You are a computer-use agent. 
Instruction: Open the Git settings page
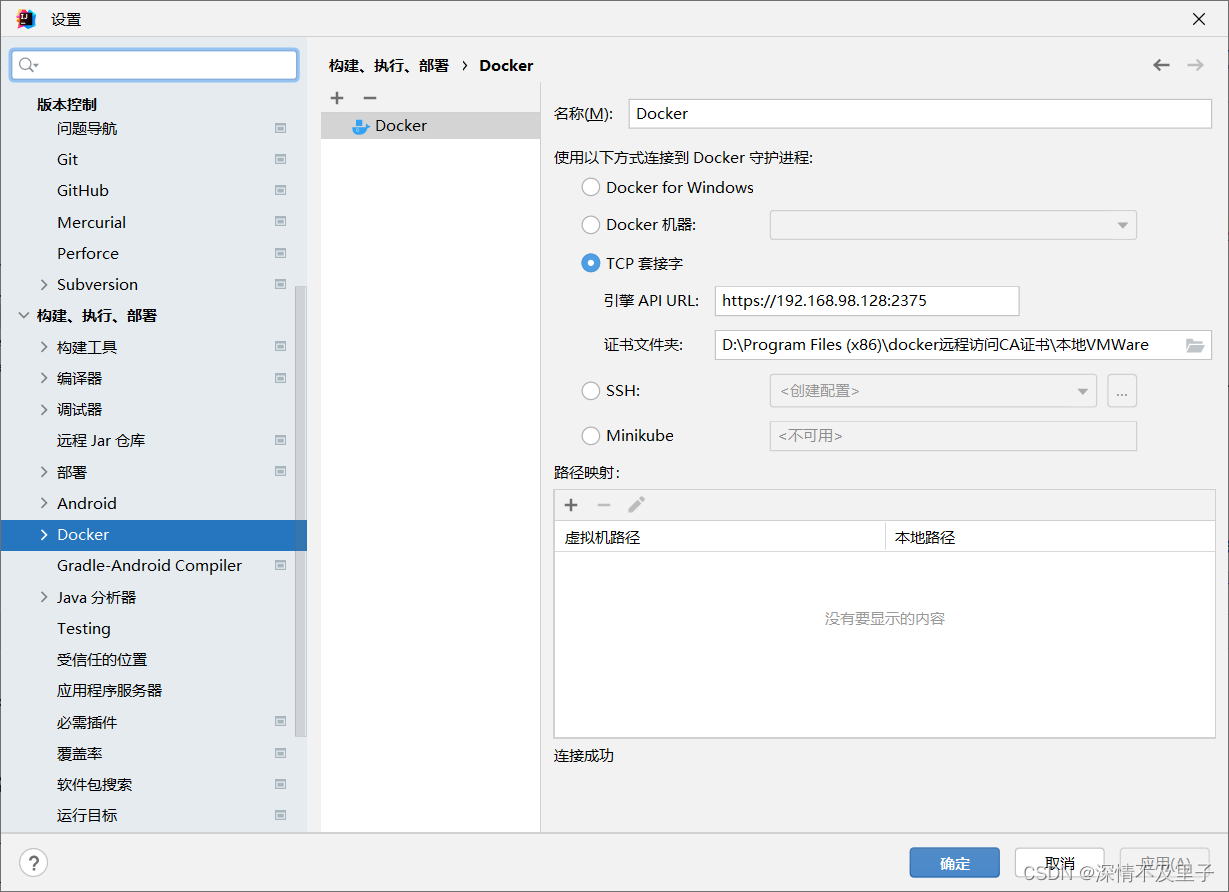[67, 159]
